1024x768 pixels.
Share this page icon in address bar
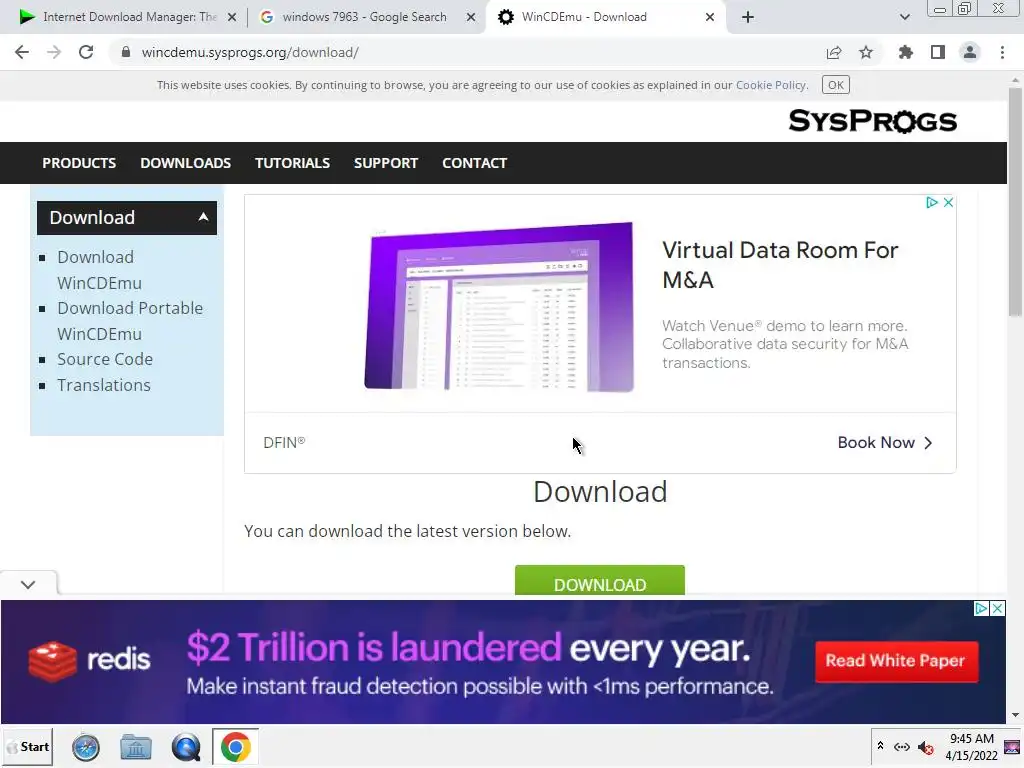point(834,52)
